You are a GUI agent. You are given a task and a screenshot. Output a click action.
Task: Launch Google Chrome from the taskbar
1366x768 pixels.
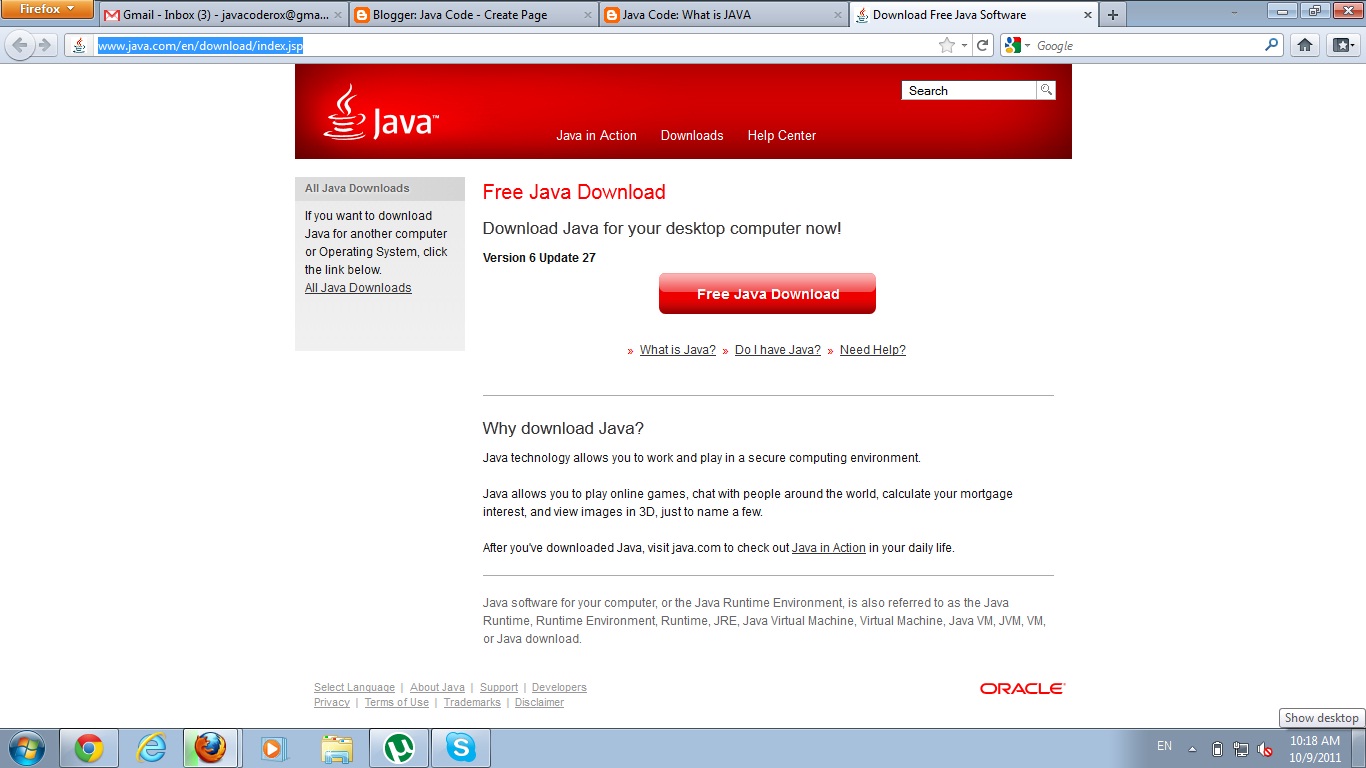tap(89, 747)
